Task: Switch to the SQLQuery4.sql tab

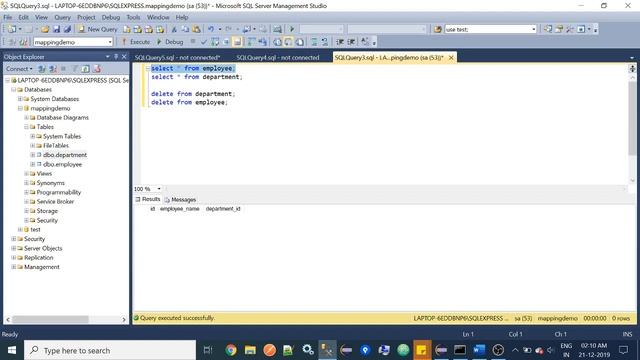Action: click(x=278, y=58)
